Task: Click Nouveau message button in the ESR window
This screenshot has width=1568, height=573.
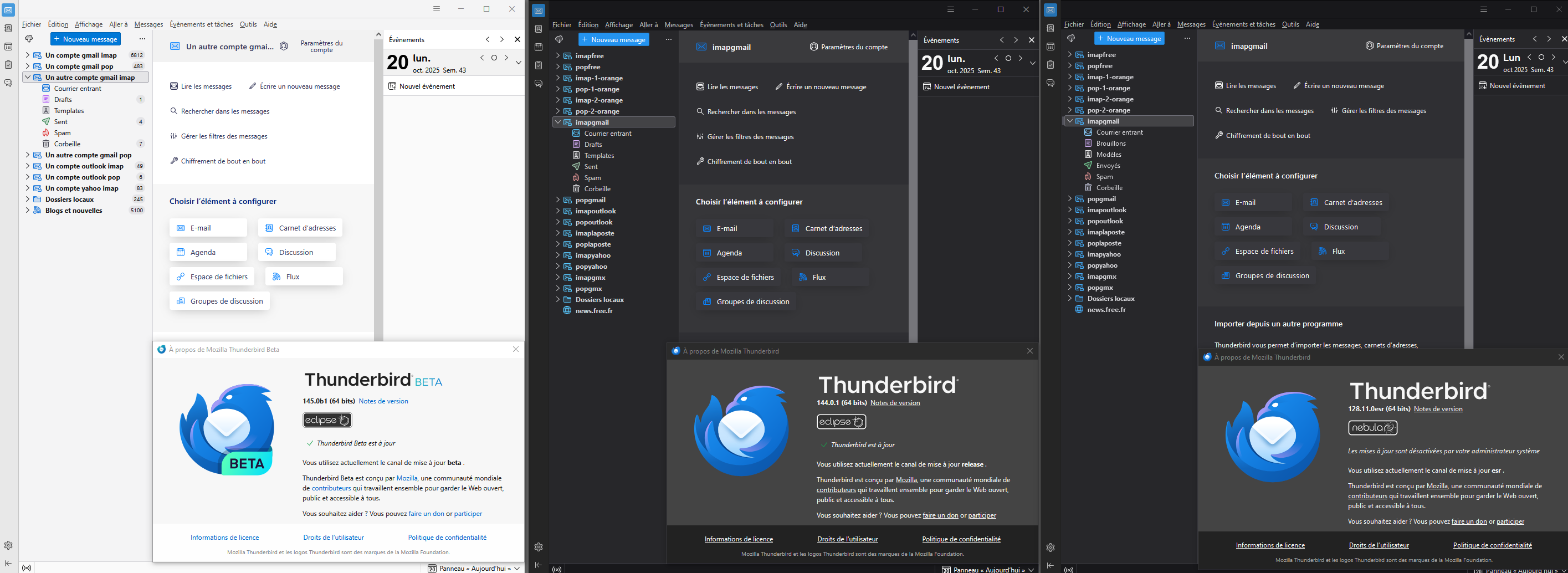Action: 1129,38
